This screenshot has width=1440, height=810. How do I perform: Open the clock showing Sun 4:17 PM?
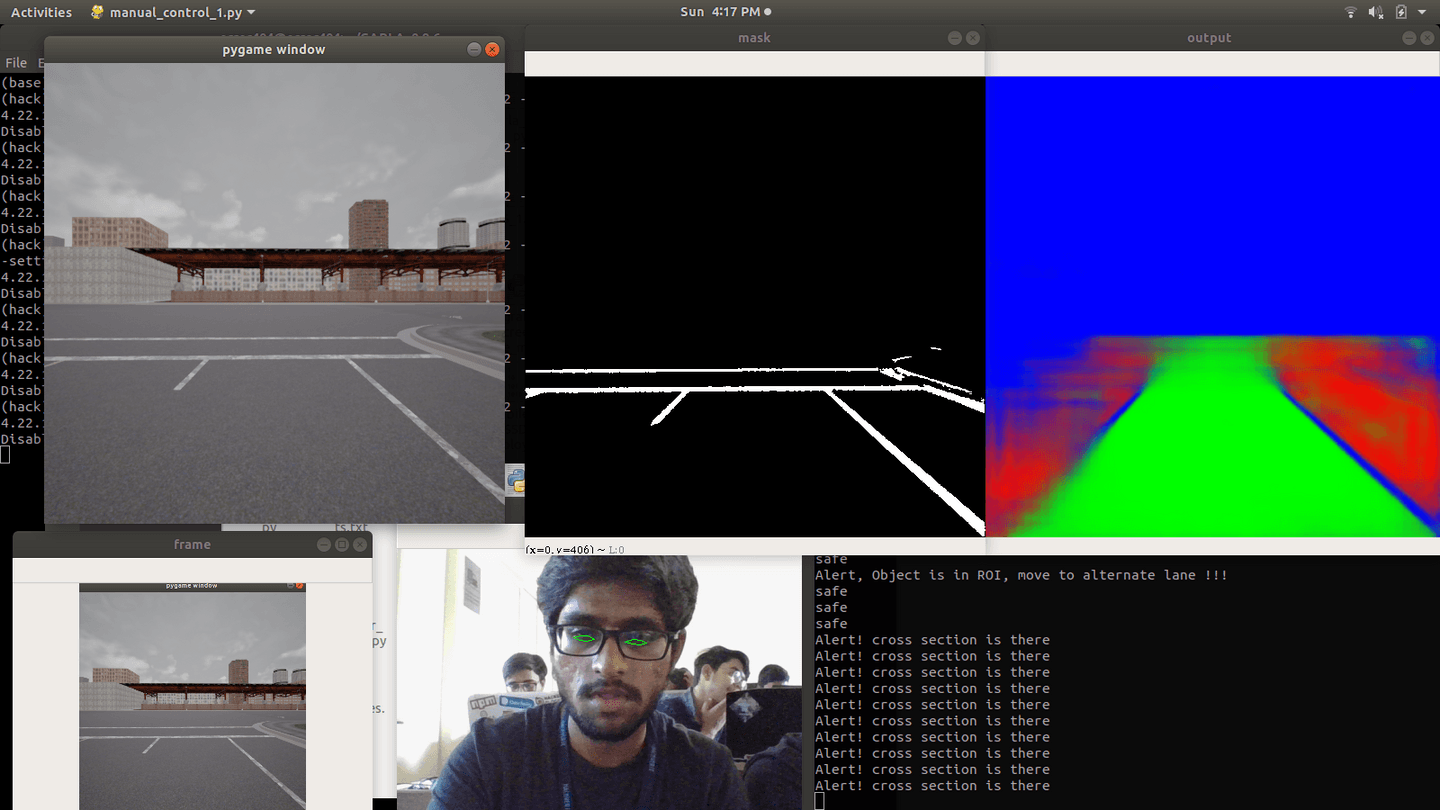tap(720, 12)
